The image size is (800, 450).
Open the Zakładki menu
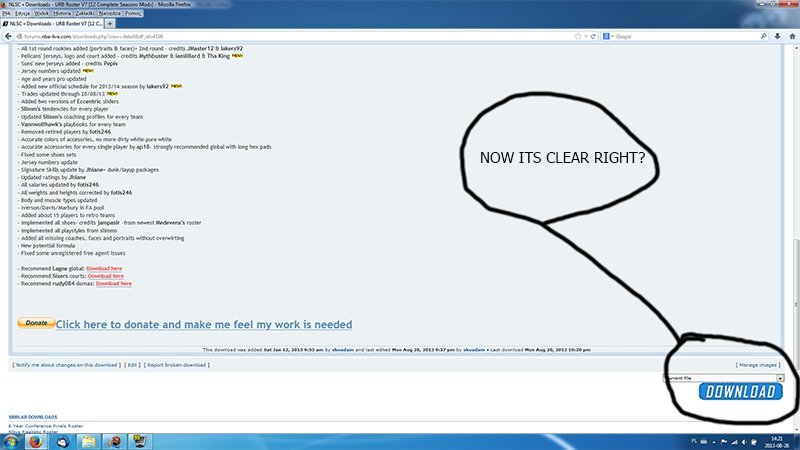[x=85, y=13]
